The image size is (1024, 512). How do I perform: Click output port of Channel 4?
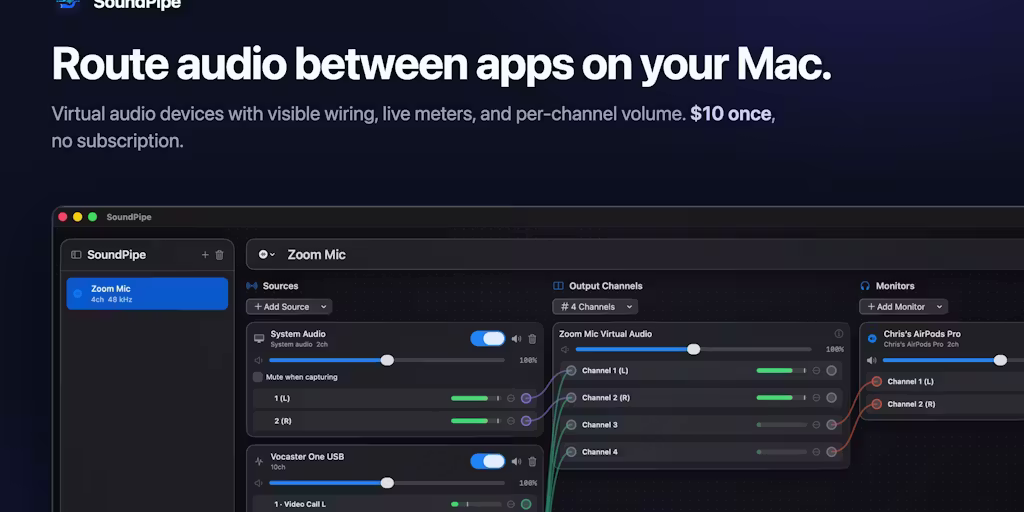click(831, 452)
